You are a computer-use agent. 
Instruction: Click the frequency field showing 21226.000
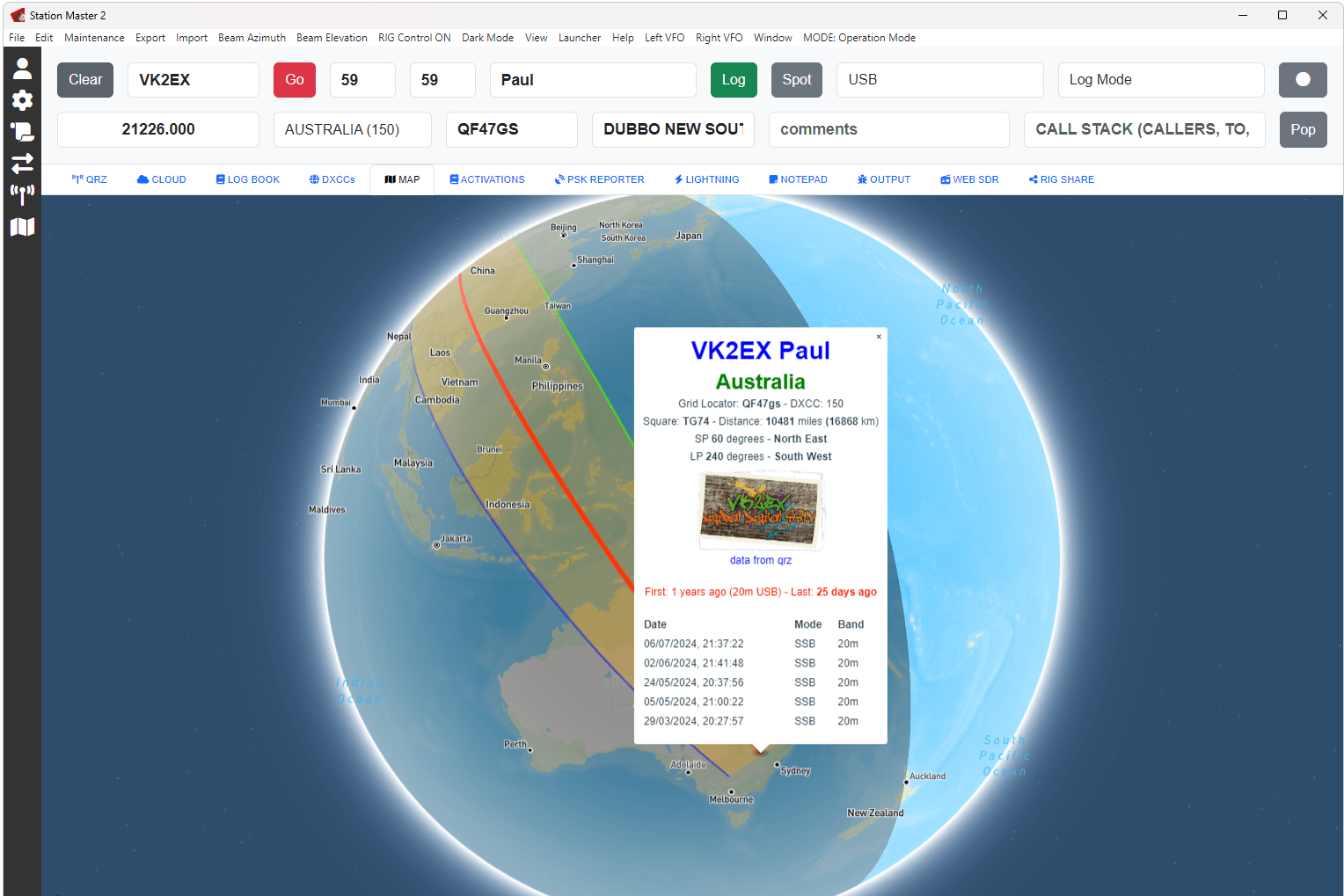point(158,129)
